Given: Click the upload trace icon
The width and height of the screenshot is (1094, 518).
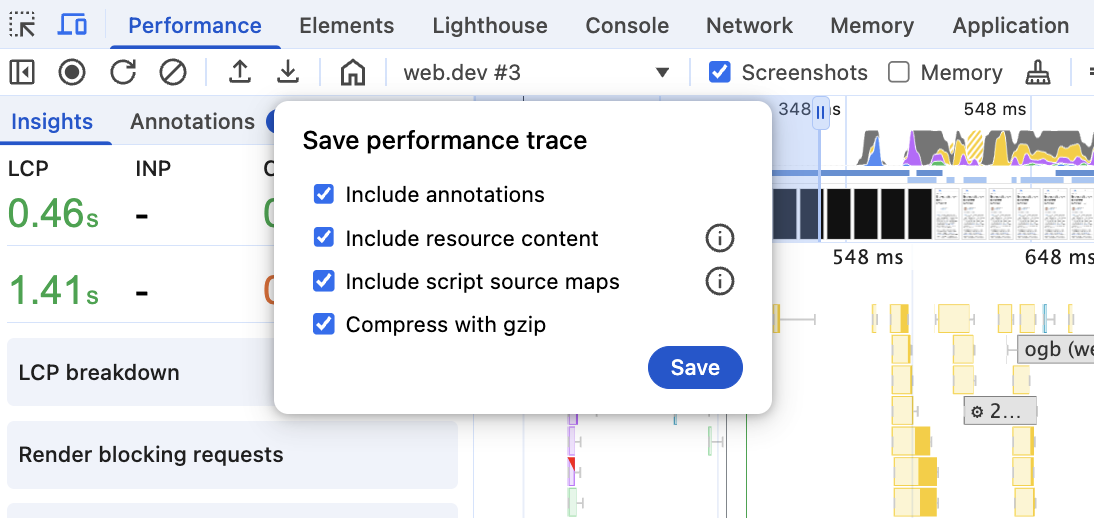Looking at the screenshot, I should 239,72.
